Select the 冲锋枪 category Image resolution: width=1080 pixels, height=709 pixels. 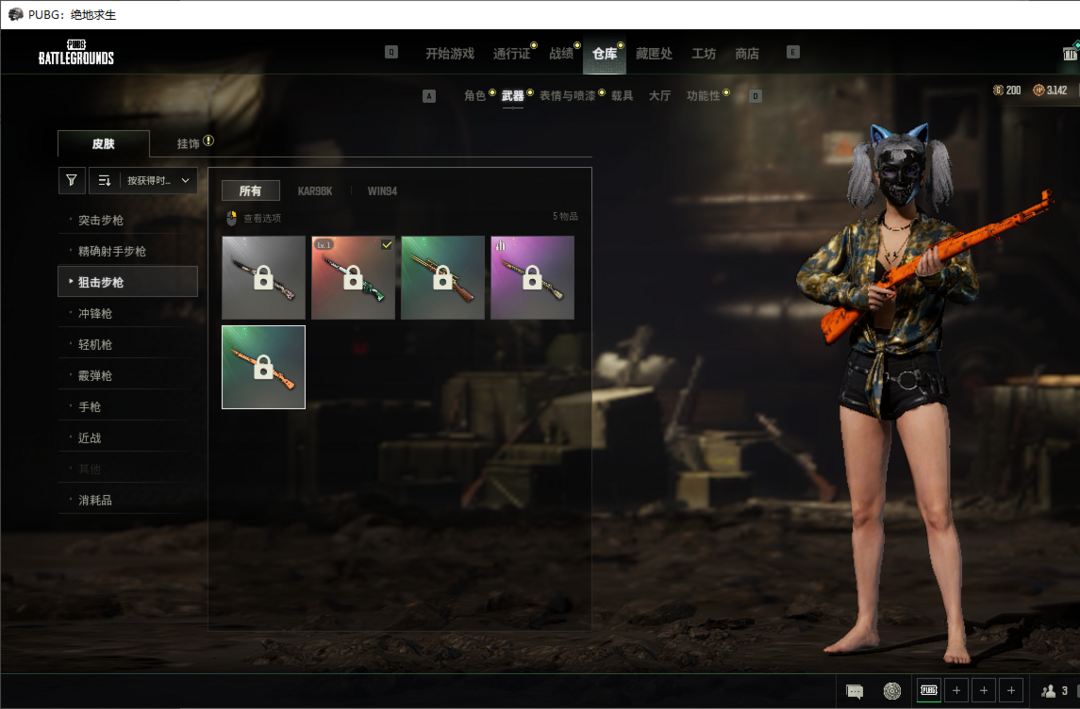[x=128, y=314]
